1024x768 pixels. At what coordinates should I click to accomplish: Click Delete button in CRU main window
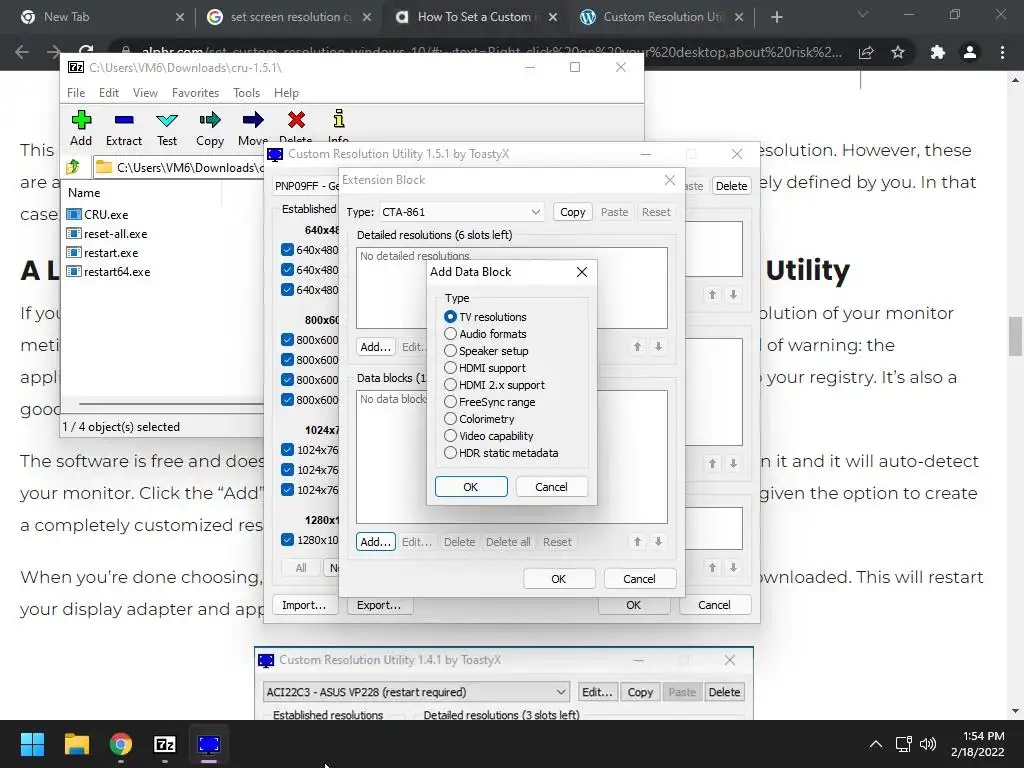pos(731,185)
